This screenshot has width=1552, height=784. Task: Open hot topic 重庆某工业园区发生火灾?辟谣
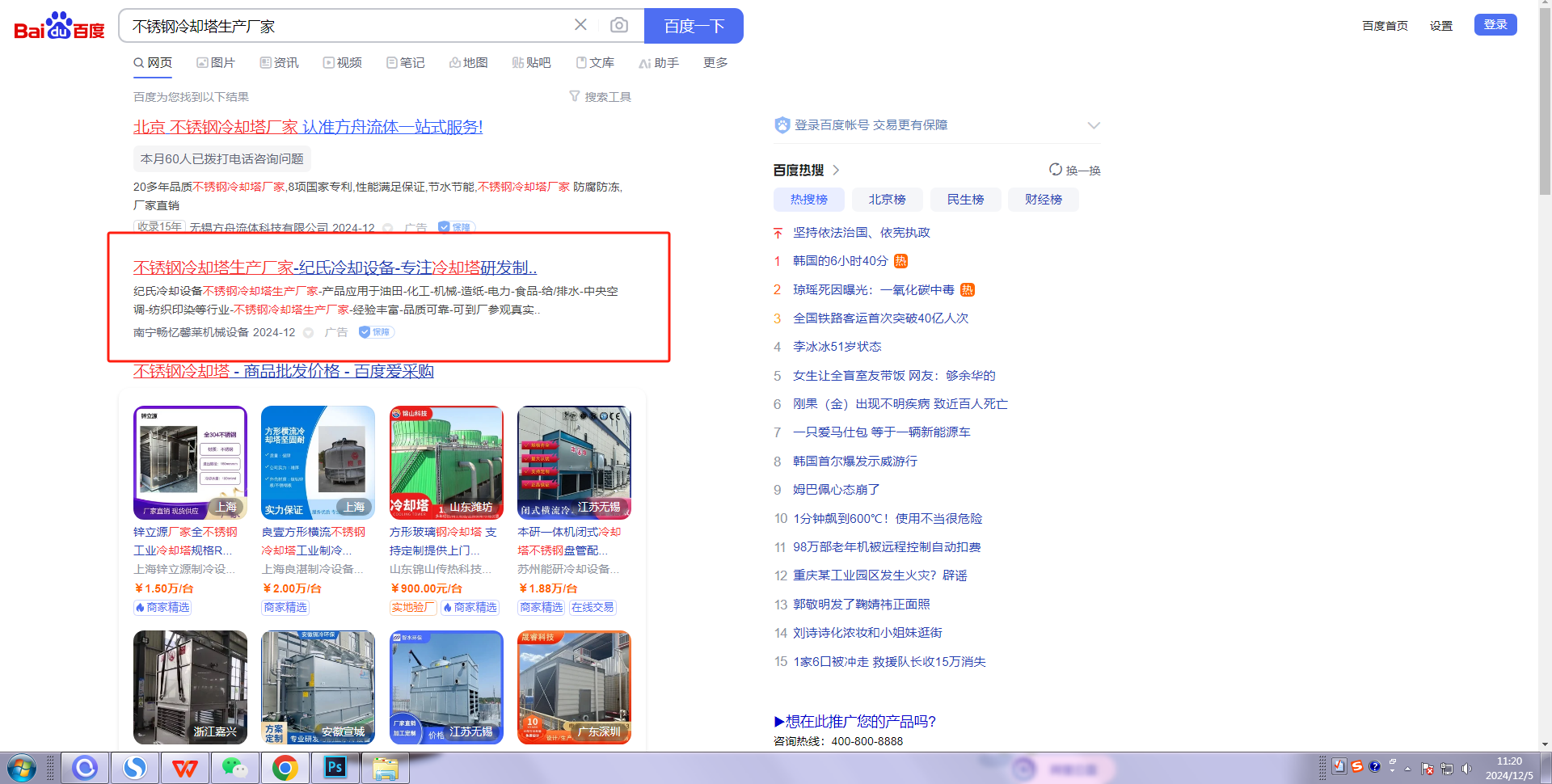[879, 575]
